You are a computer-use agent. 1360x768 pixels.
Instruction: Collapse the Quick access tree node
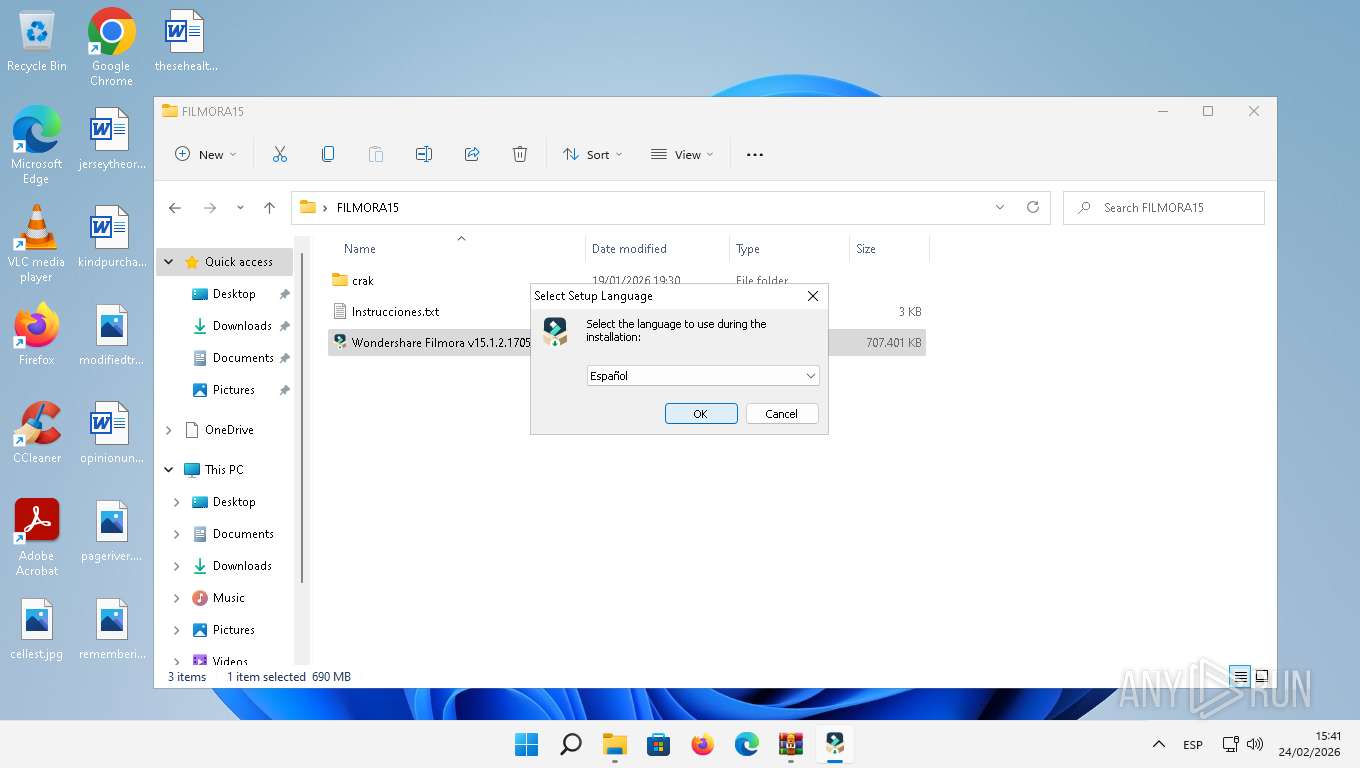[169, 262]
